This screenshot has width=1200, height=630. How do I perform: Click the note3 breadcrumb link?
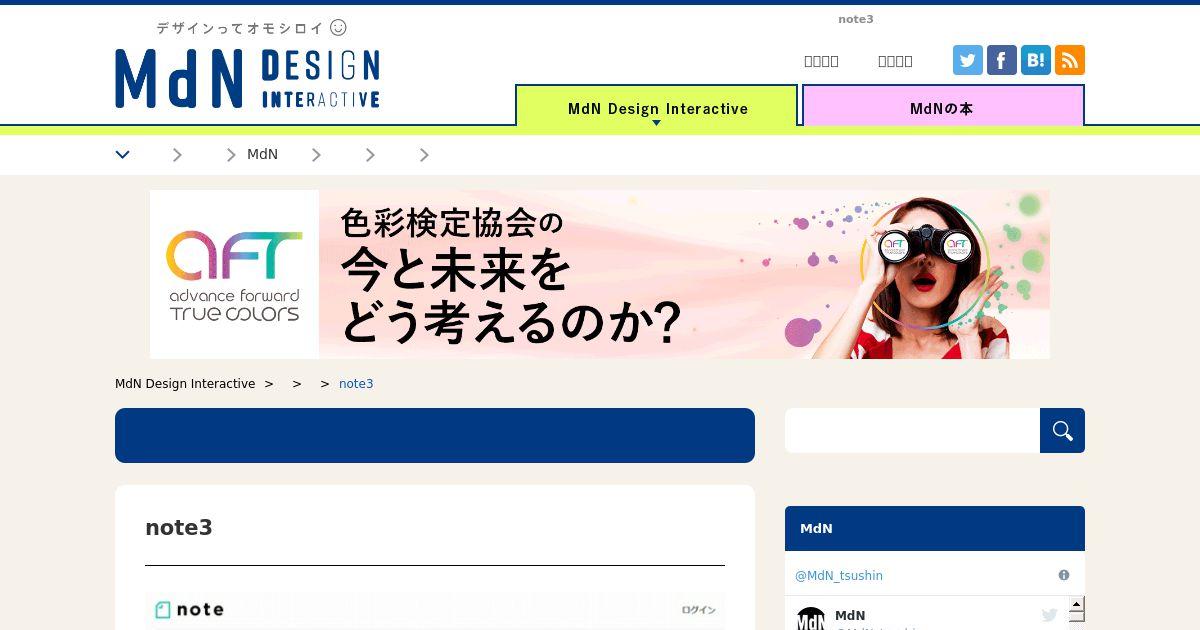(x=356, y=384)
